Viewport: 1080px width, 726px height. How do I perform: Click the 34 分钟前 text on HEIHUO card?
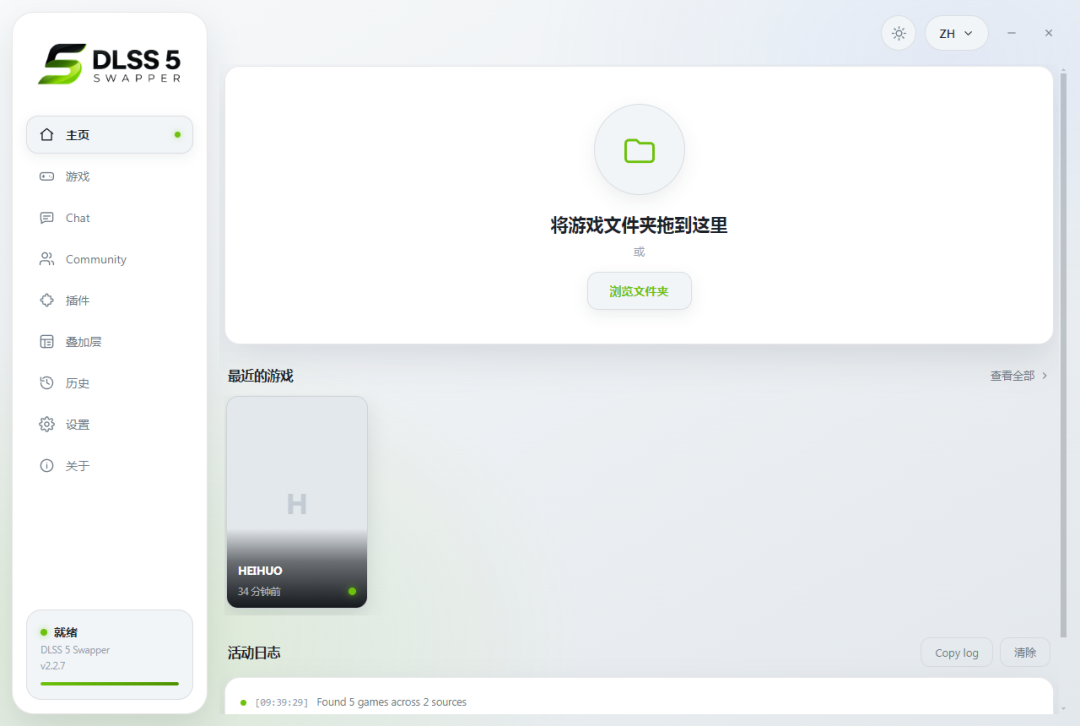click(x=259, y=591)
